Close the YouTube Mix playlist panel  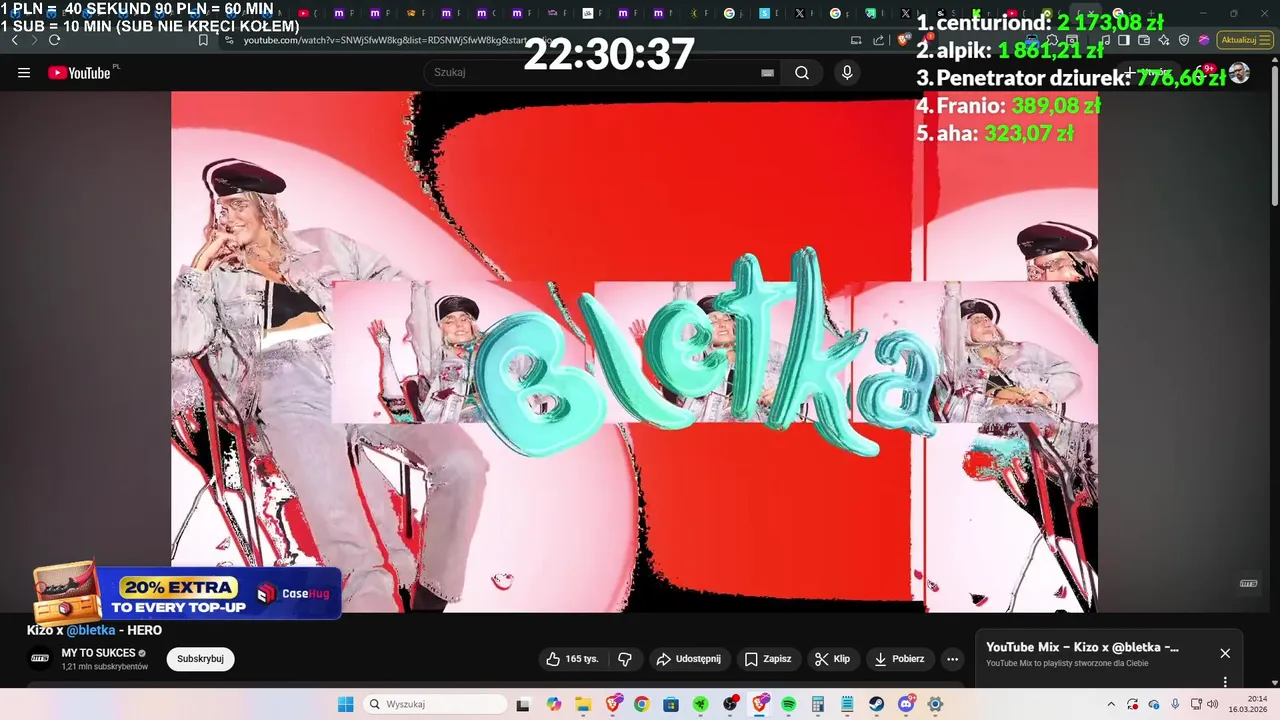(1225, 653)
